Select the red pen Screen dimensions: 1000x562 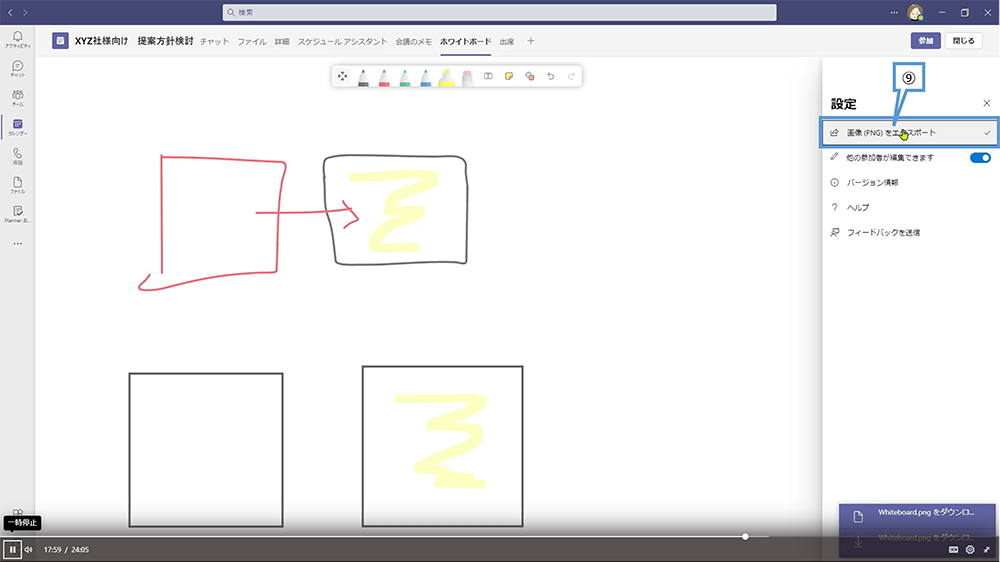384,77
